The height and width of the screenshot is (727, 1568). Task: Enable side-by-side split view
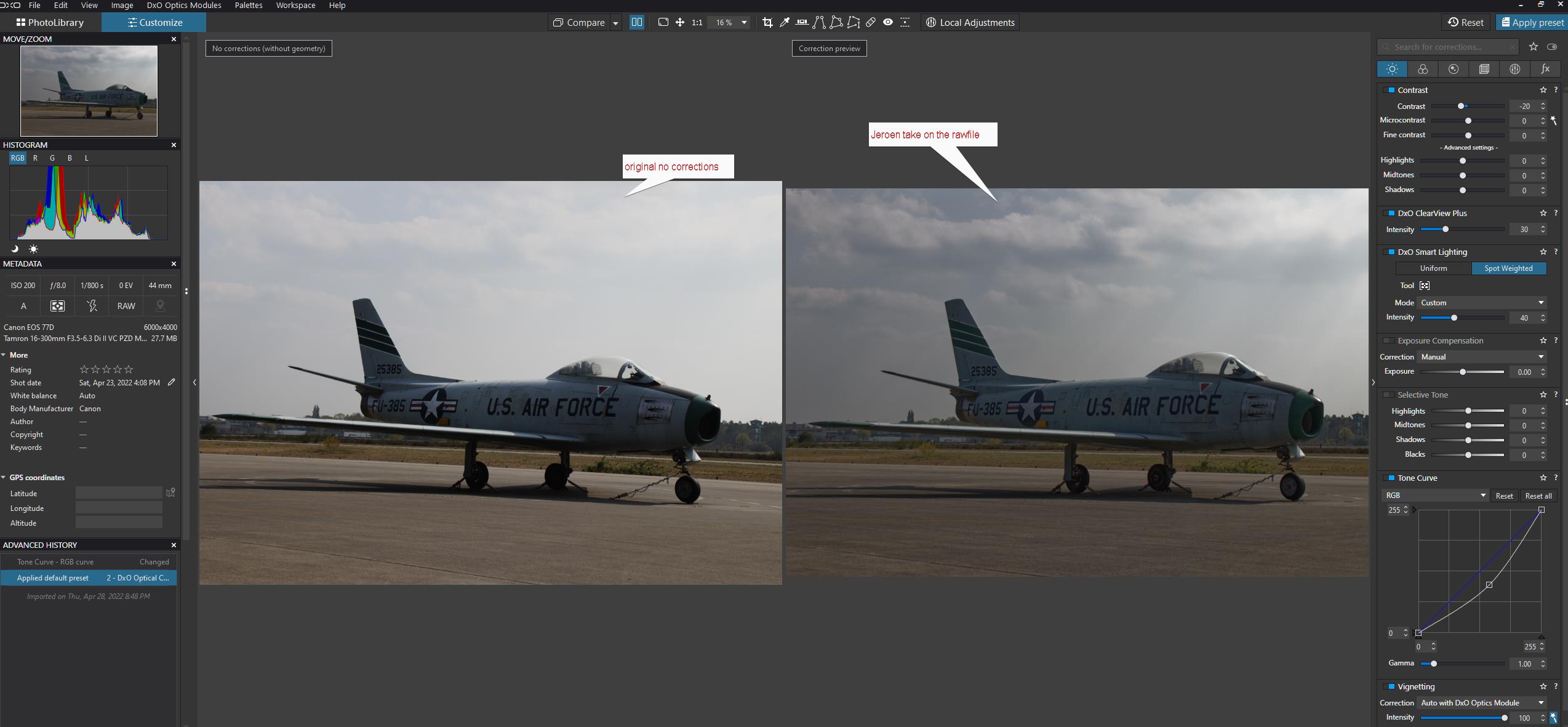coord(637,22)
